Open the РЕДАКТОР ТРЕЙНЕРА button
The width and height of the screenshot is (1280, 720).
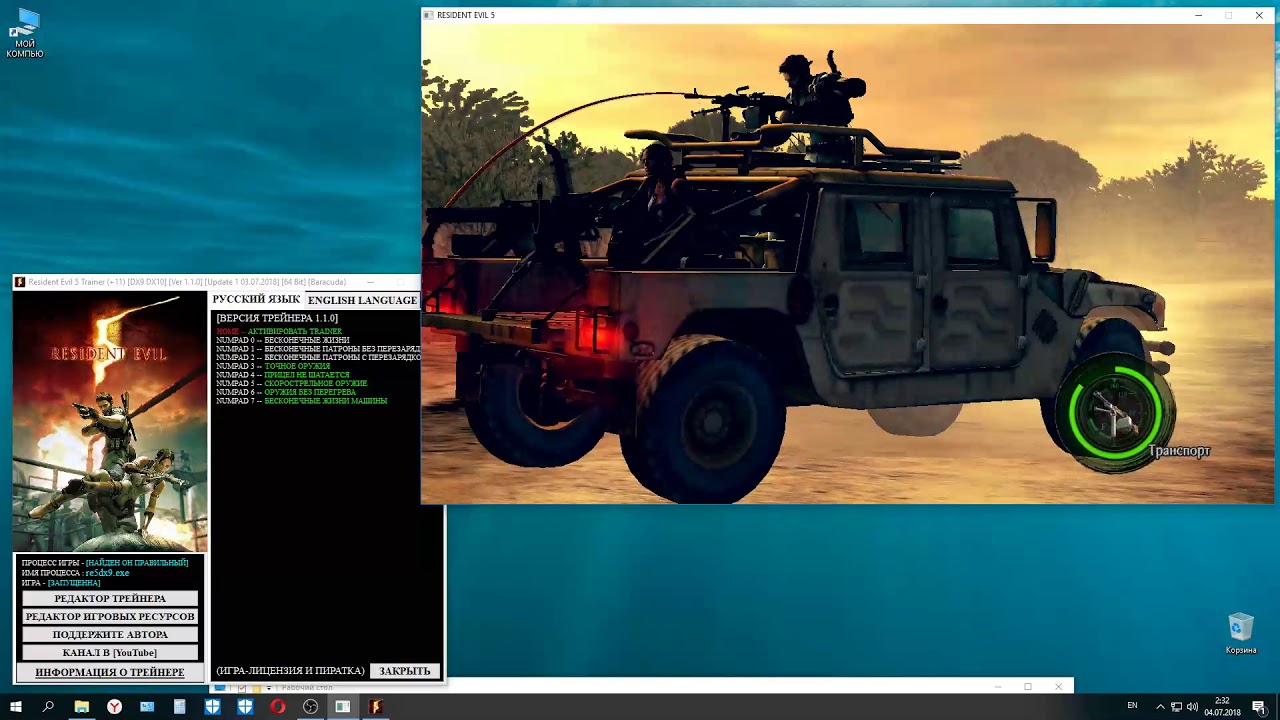110,598
